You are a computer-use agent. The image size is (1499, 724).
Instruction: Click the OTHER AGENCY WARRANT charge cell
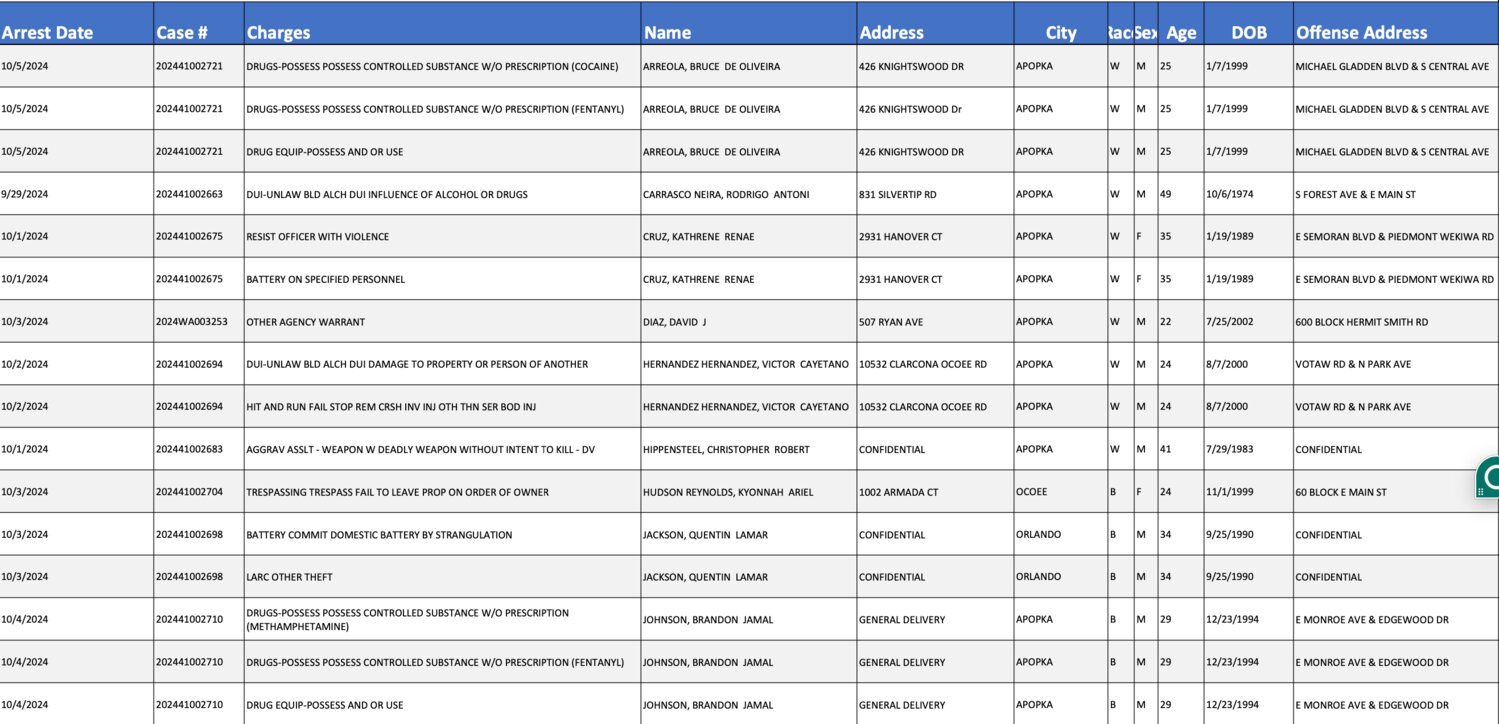(x=442, y=322)
